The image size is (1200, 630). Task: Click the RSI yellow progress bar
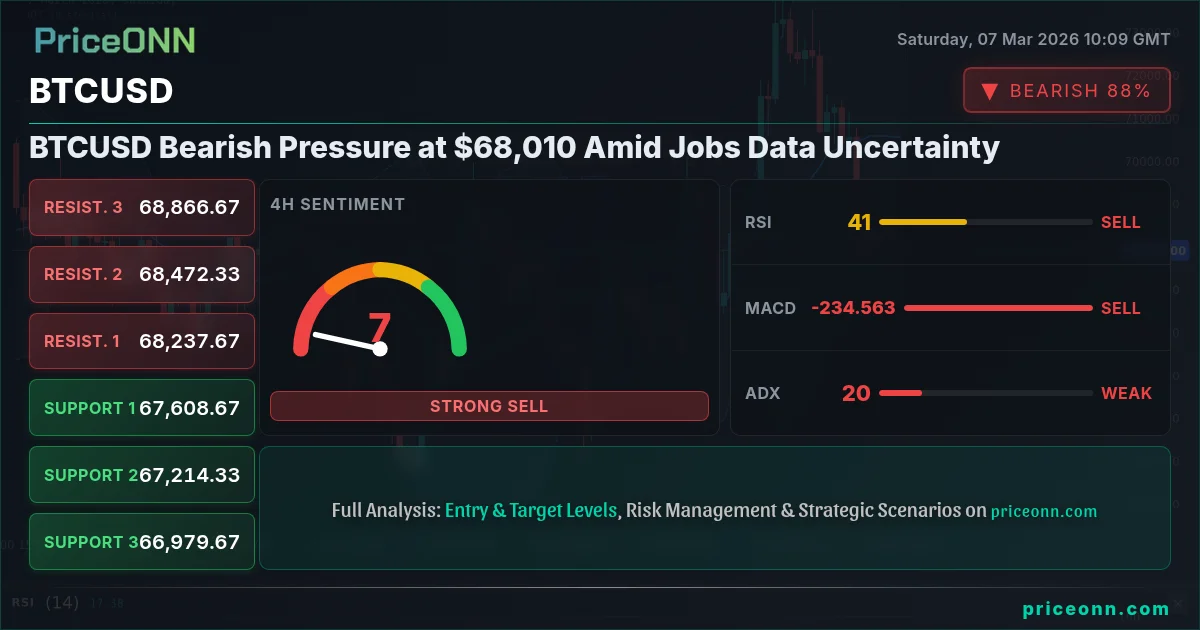point(923,222)
